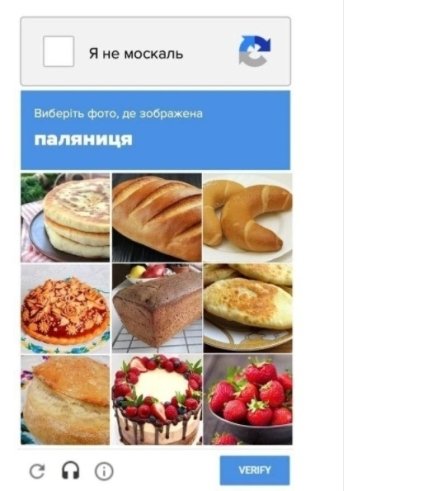Switch to the audio challenge via the headphones icon

(x=71, y=471)
